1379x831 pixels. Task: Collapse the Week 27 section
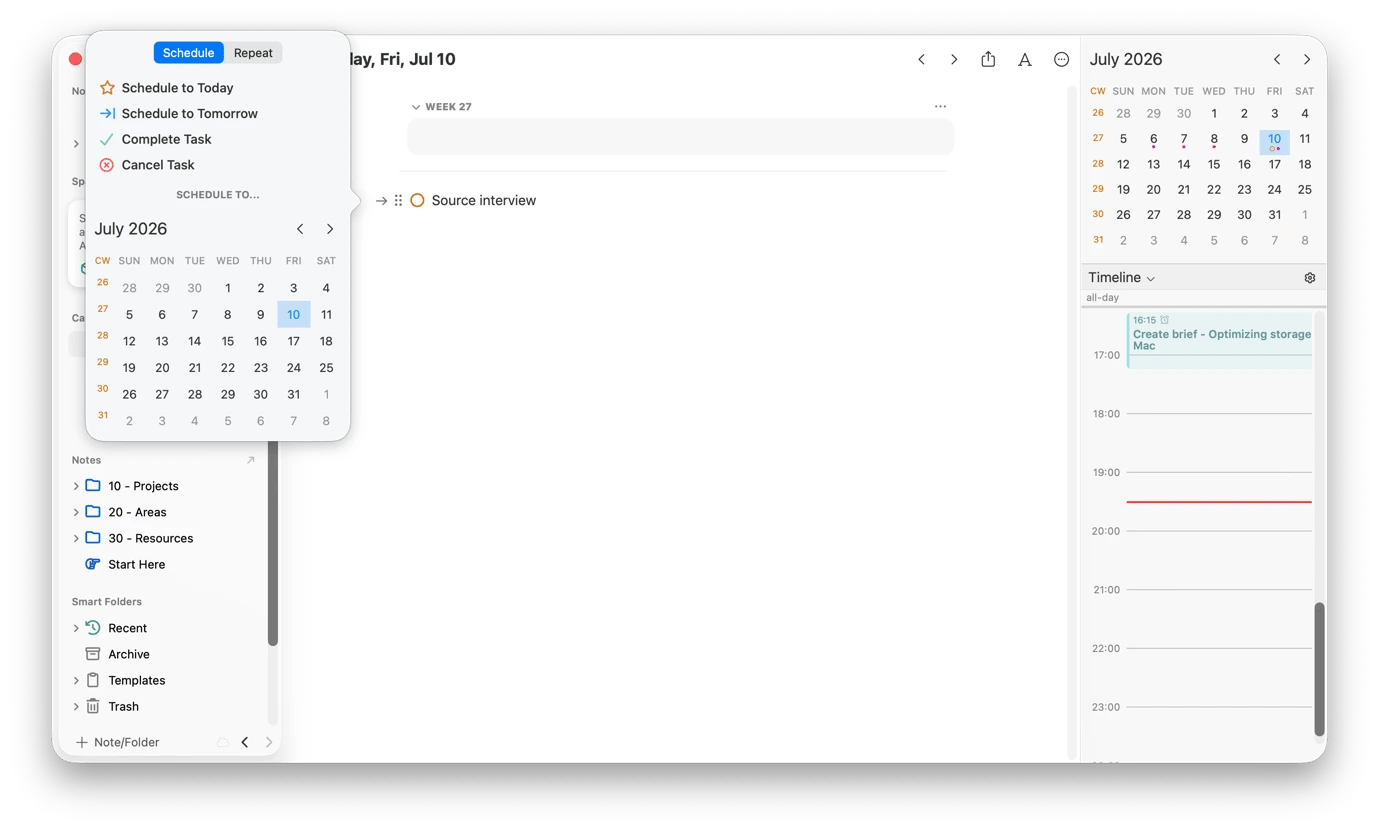coord(416,107)
